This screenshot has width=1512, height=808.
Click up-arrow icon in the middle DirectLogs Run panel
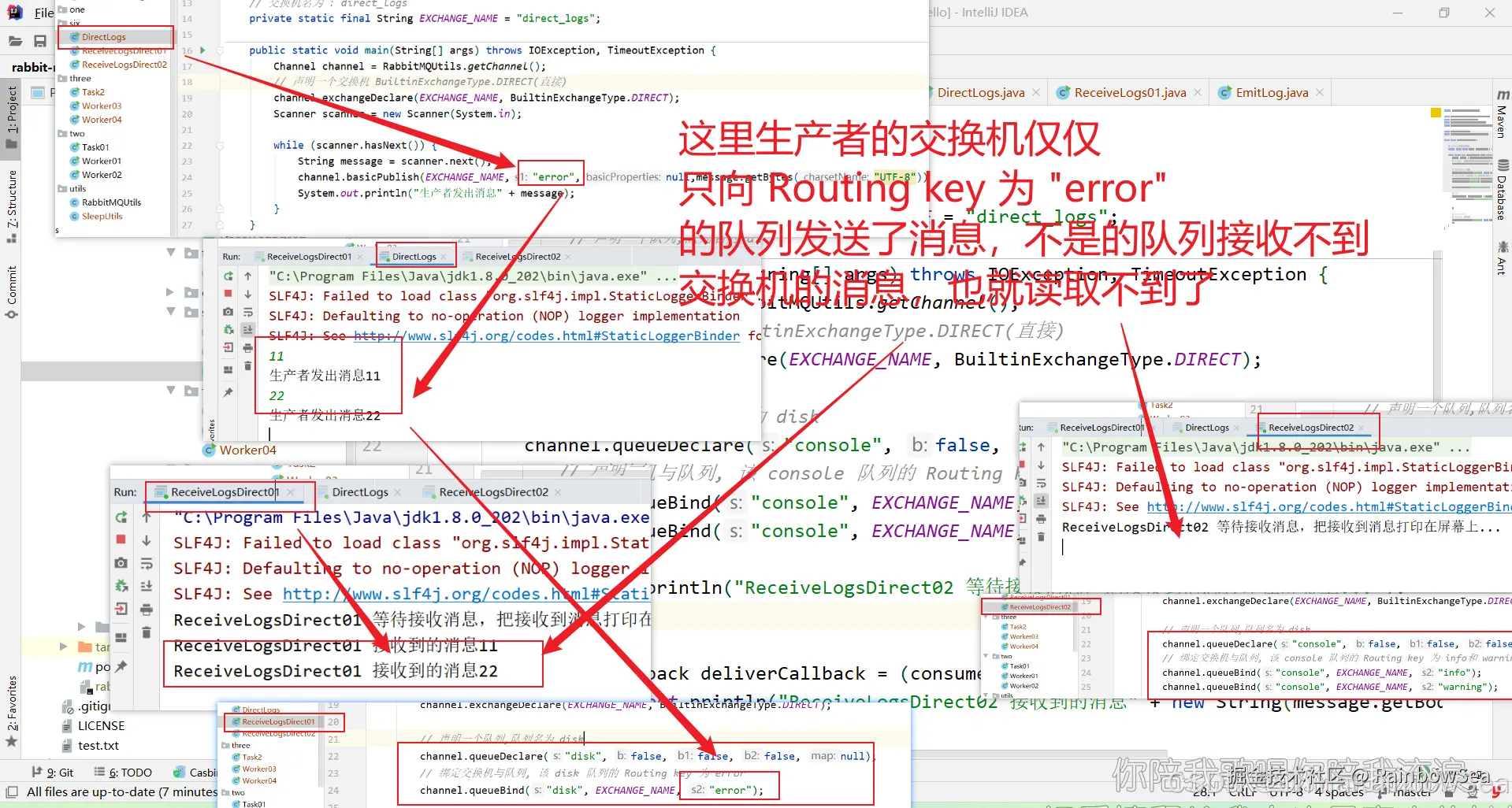coord(248,276)
